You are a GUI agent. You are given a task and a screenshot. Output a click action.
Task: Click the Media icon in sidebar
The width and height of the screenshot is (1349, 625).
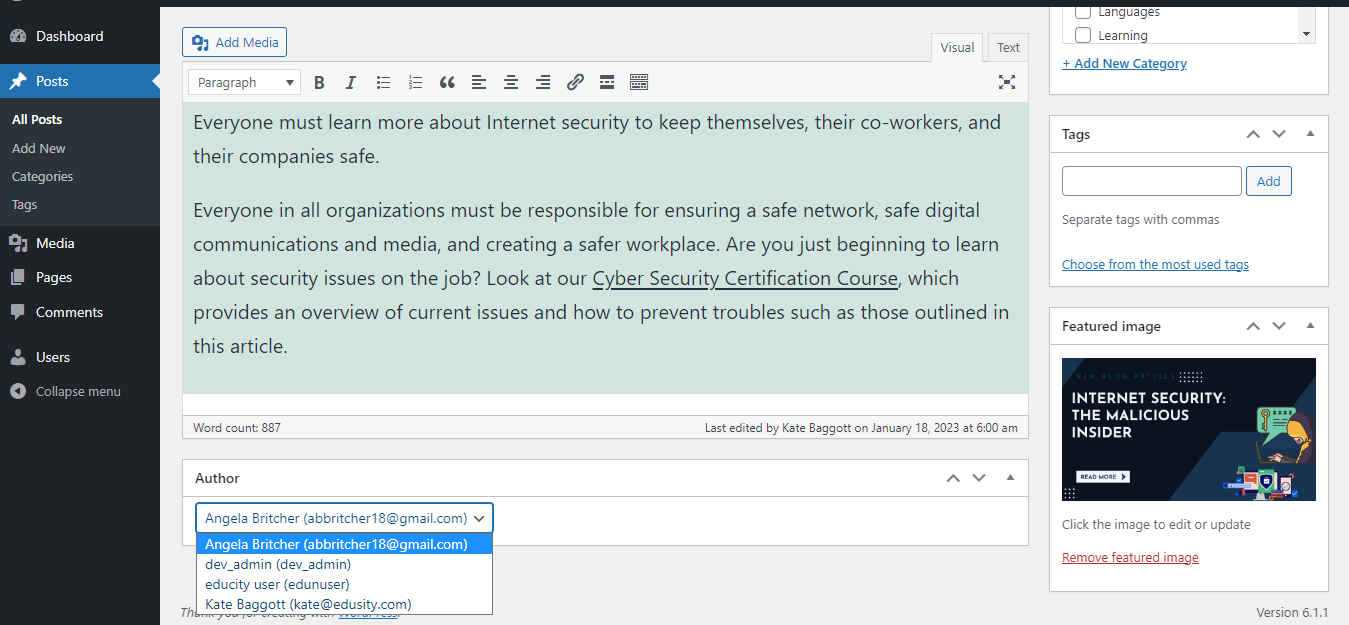[18, 243]
